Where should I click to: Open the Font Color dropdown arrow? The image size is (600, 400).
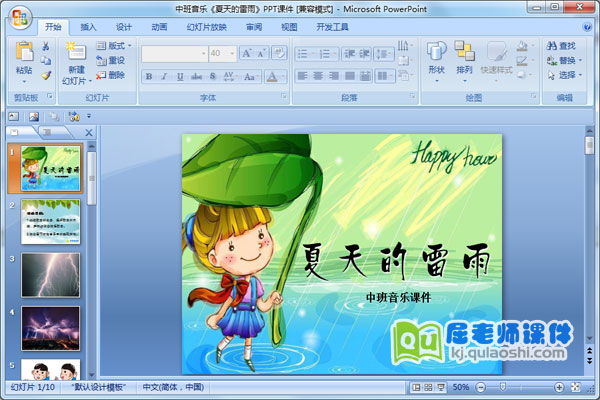pyautogui.click(x=283, y=77)
